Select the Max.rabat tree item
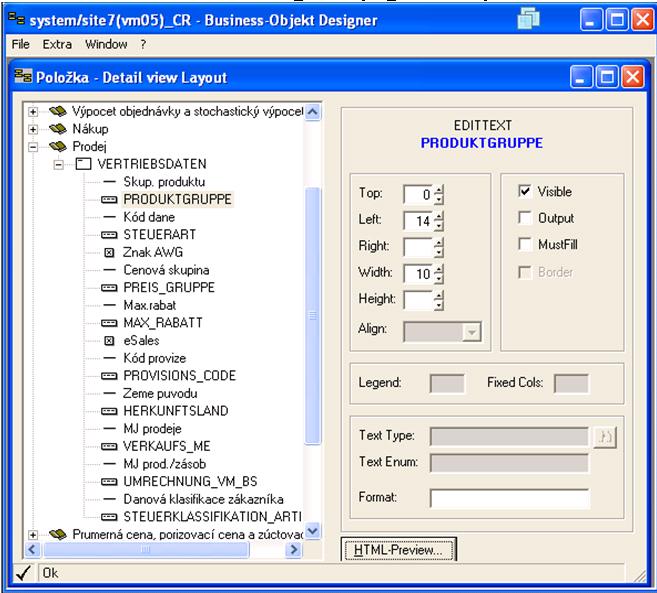 pyautogui.click(x=150, y=305)
